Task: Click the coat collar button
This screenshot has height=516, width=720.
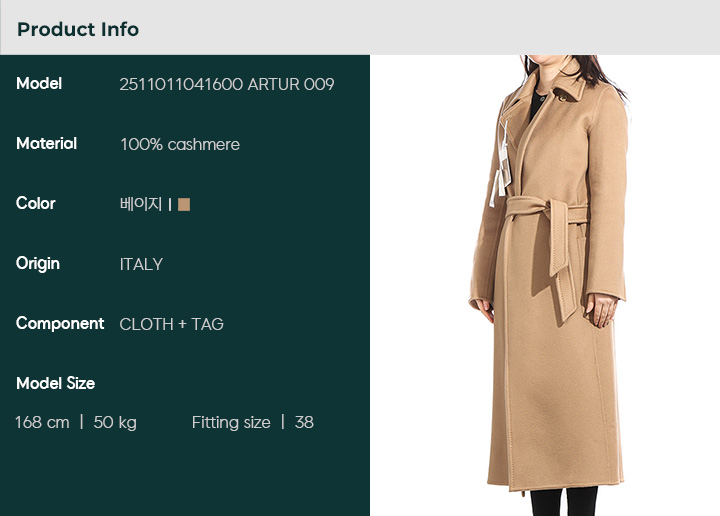Action: [x=562, y=95]
